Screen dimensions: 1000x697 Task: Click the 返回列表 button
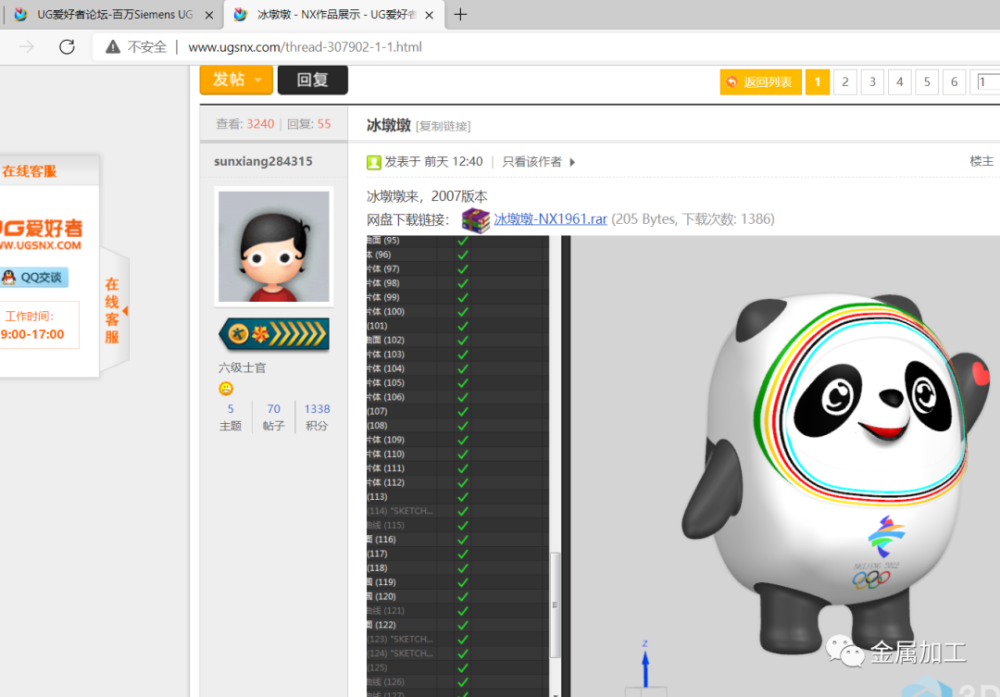coord(760,82)
